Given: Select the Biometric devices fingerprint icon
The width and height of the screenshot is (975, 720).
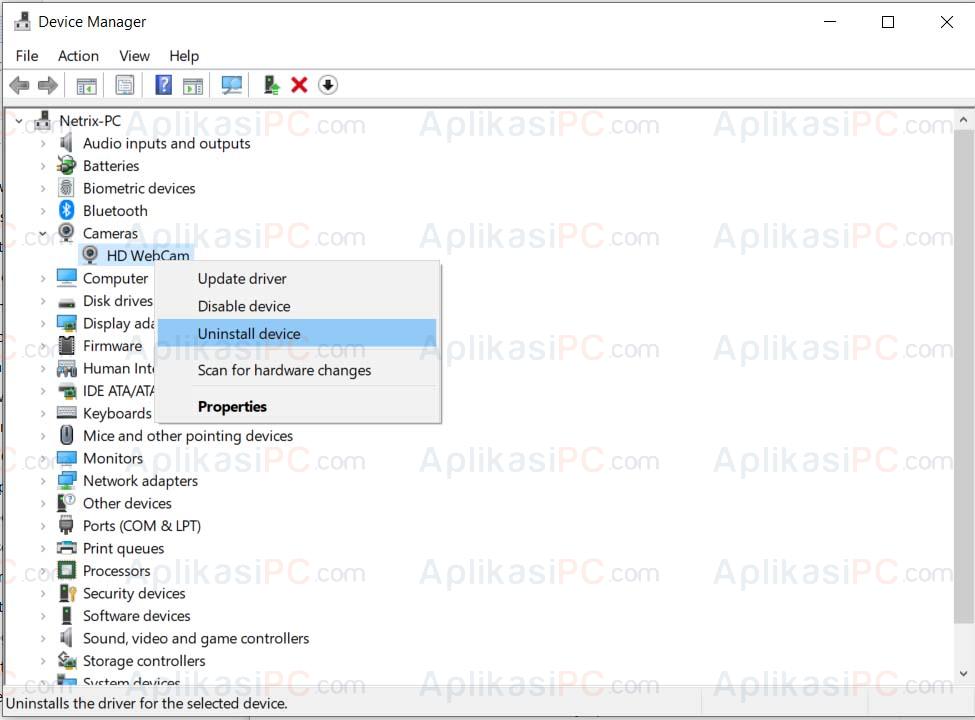Looking at the screenshot, I should coord(66,188).
